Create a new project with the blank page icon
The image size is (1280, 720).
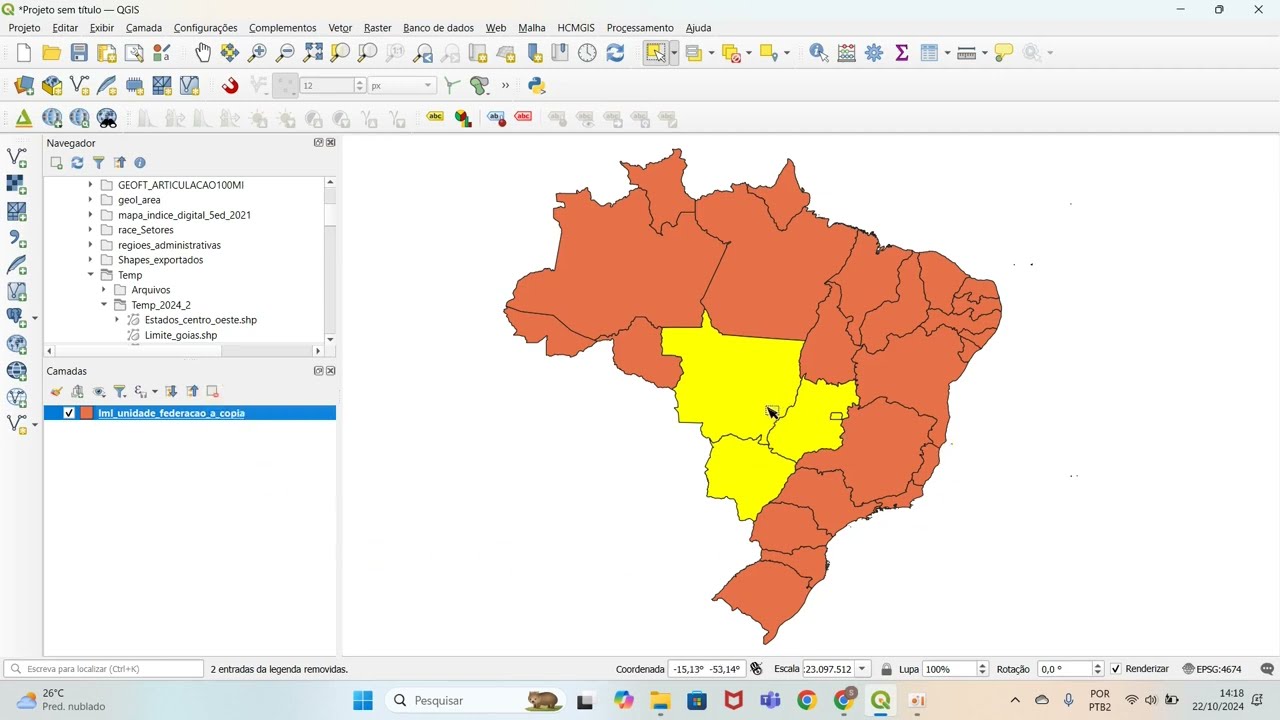click(24, 53)
